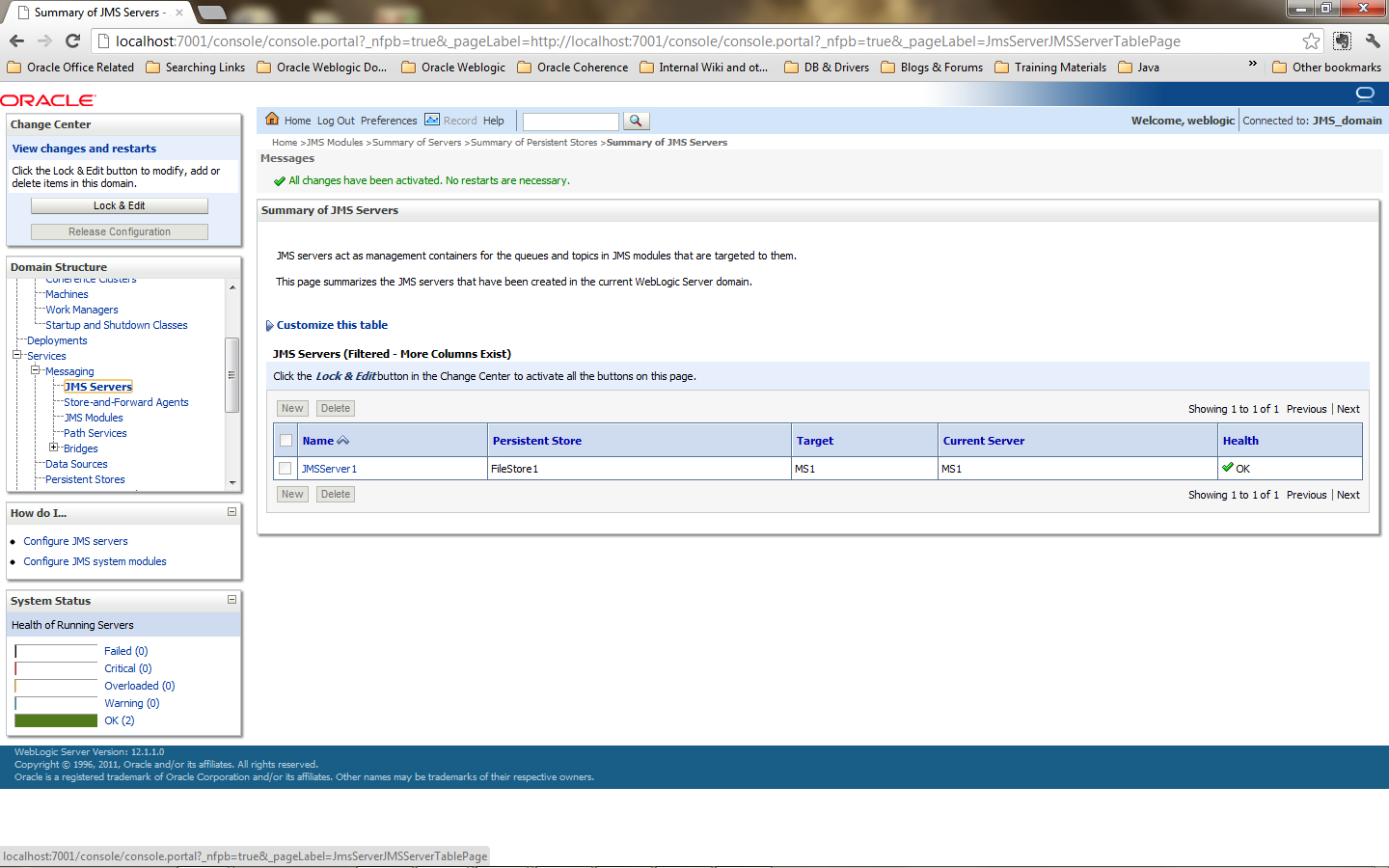The height and width of the screenshot is (868, 1389).
Task: Click the Lock & Edit button
Action: coord(119,205)
